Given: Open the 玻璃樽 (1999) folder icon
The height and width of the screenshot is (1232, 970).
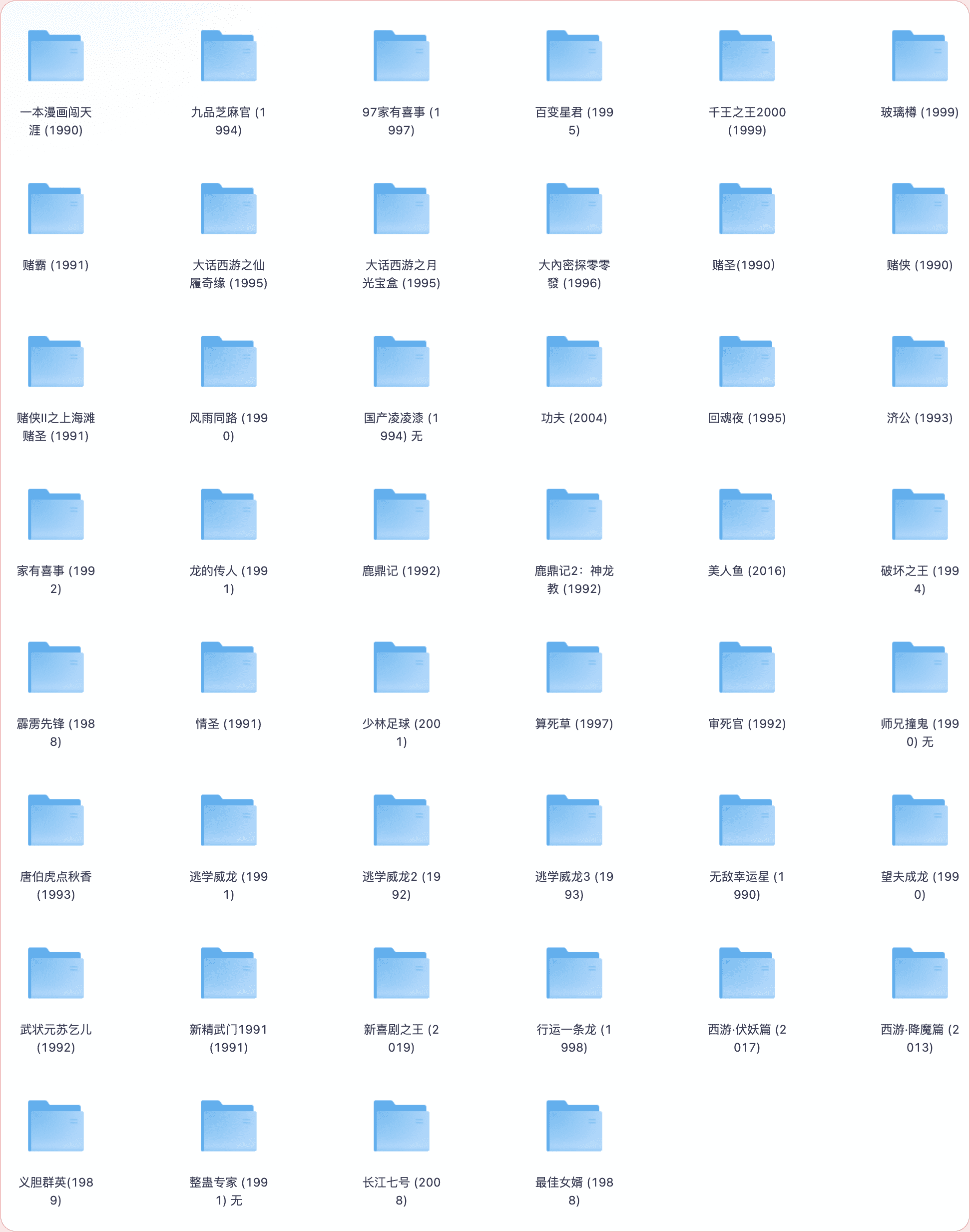Looking at the screenshot, I should coord(920,55).
